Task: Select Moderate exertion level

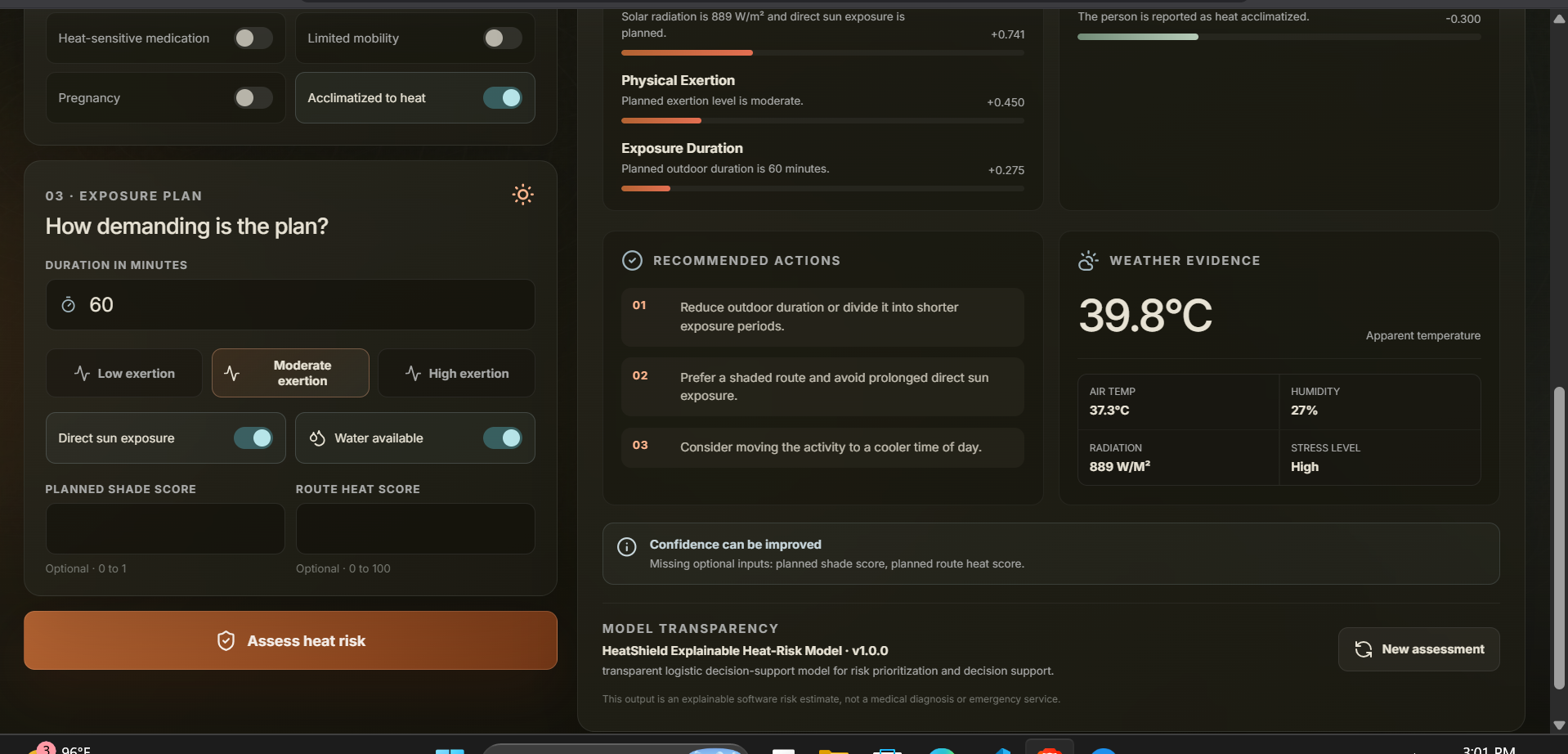Action: (290, 373)
